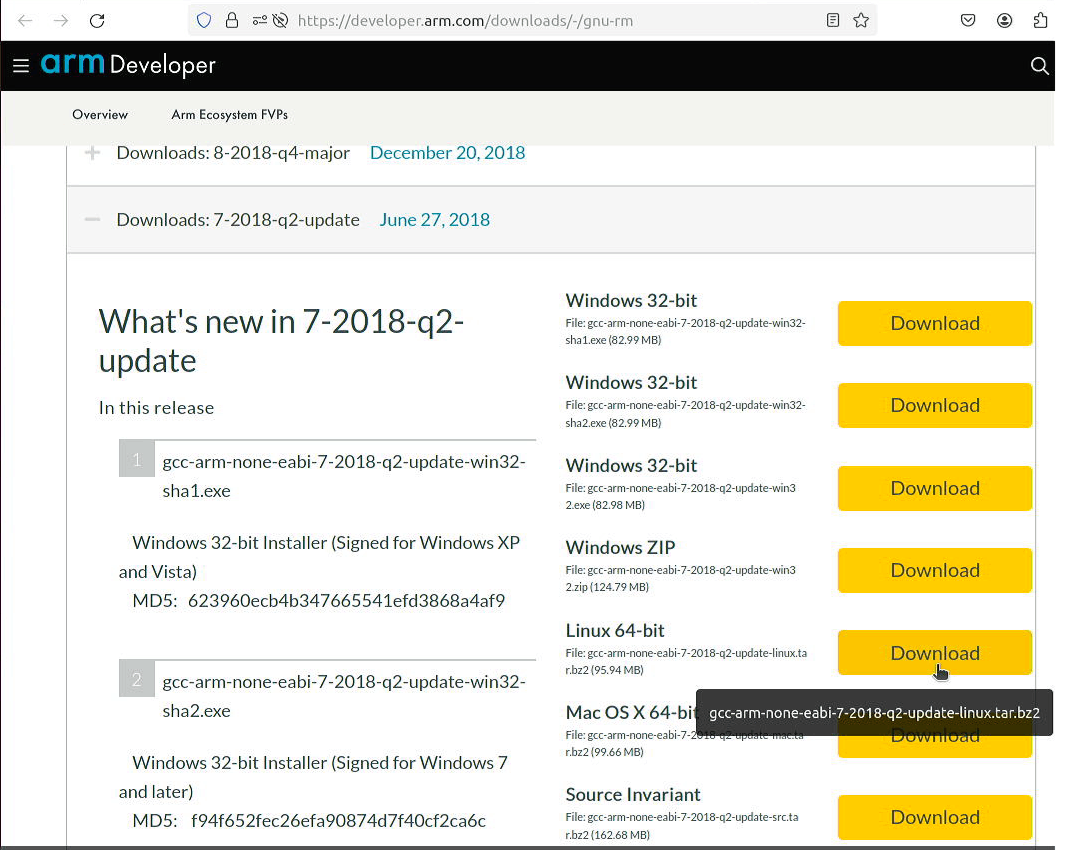Viewport: 1065px width, 850px height.
Task: Click the blocked autoplay icon in address bar
Action: pos(280,20)
